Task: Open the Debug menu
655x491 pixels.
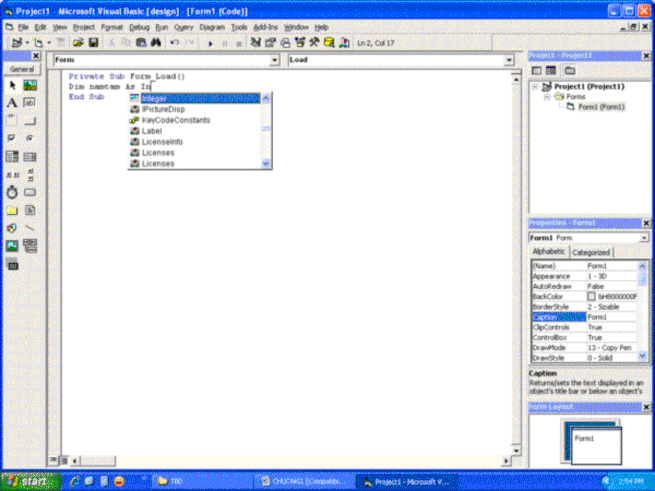Action: coord(139,27)
